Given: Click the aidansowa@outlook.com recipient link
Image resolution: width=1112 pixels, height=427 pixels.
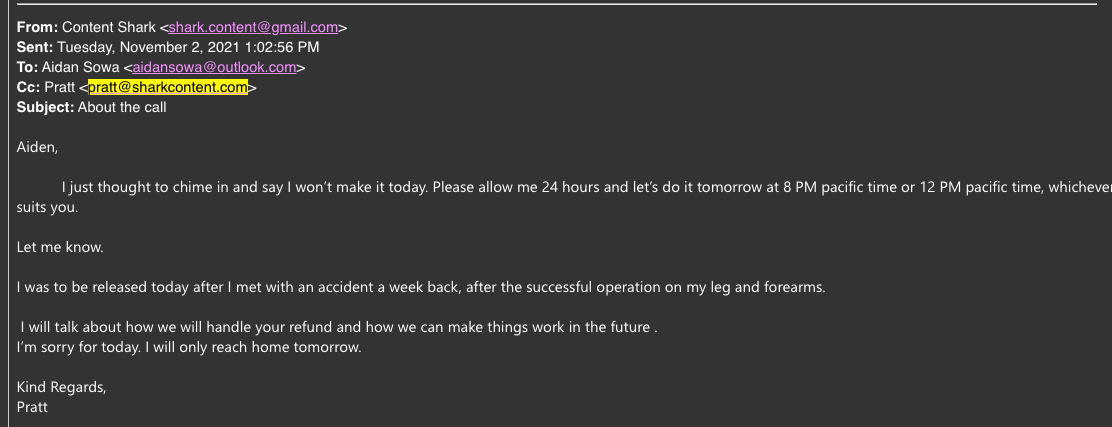Looking at the screenshot, I should [214, 67].
